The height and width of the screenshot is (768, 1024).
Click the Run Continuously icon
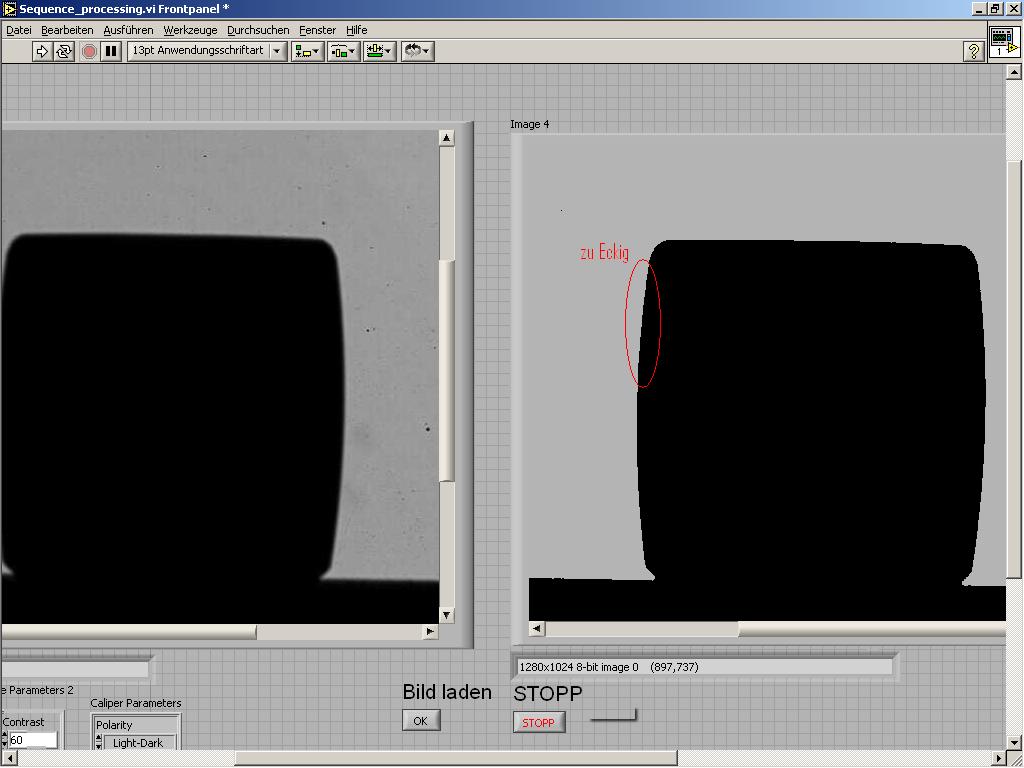(x=64, y=51)
